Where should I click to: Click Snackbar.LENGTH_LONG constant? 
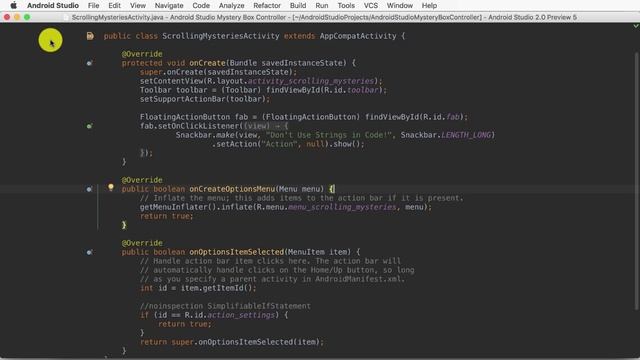coord(446,135)
